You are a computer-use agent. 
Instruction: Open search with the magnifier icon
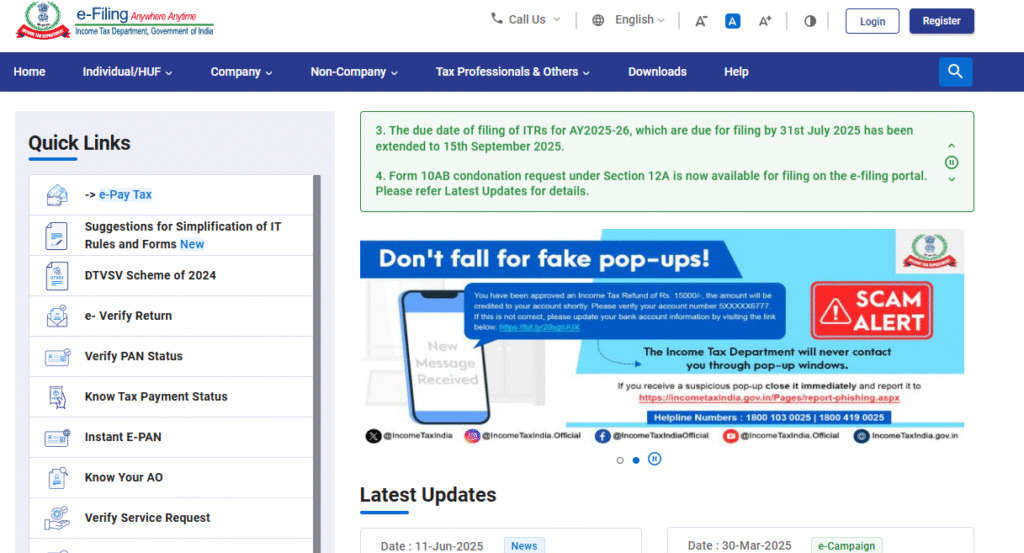tap(955, 72)
